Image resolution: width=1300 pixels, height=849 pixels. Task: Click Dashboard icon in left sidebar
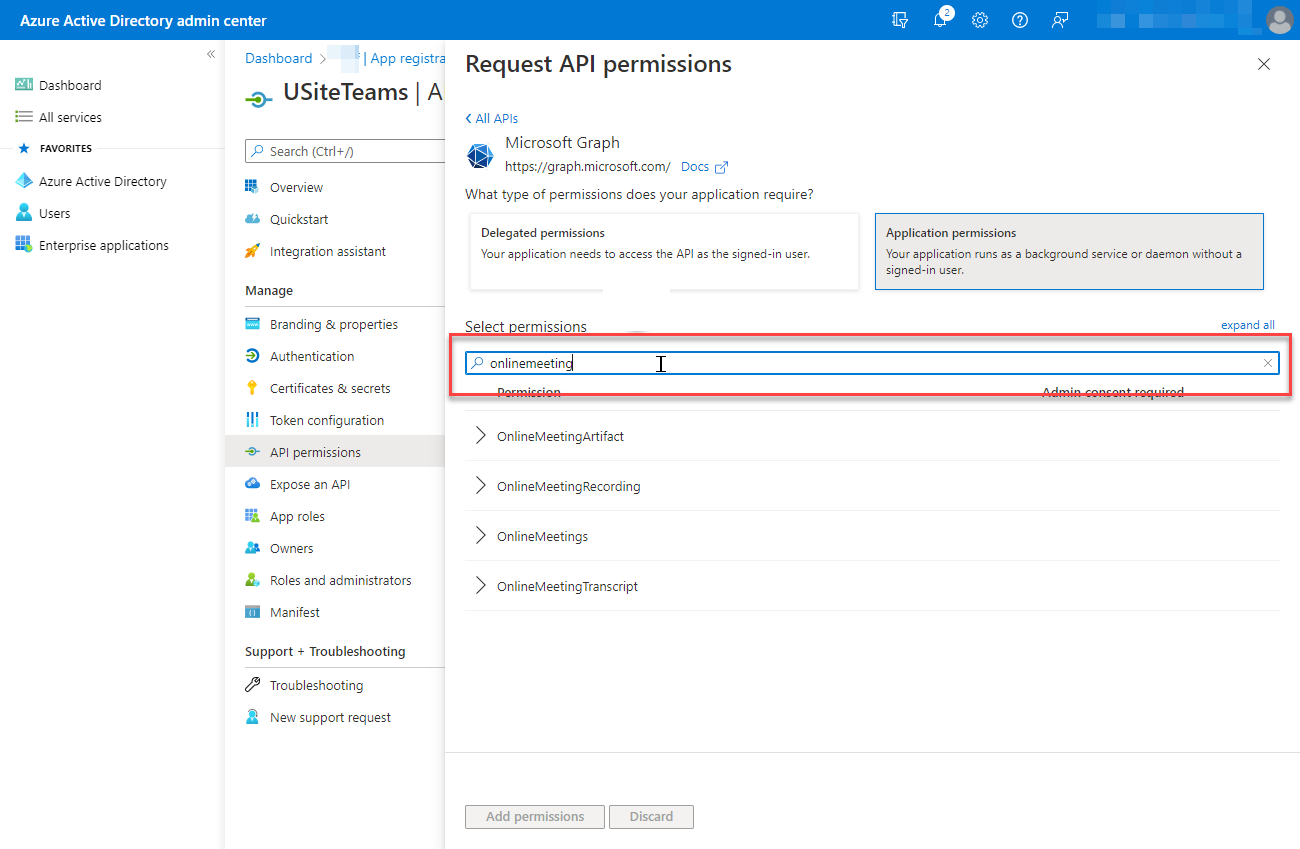(x=24, y=85)
